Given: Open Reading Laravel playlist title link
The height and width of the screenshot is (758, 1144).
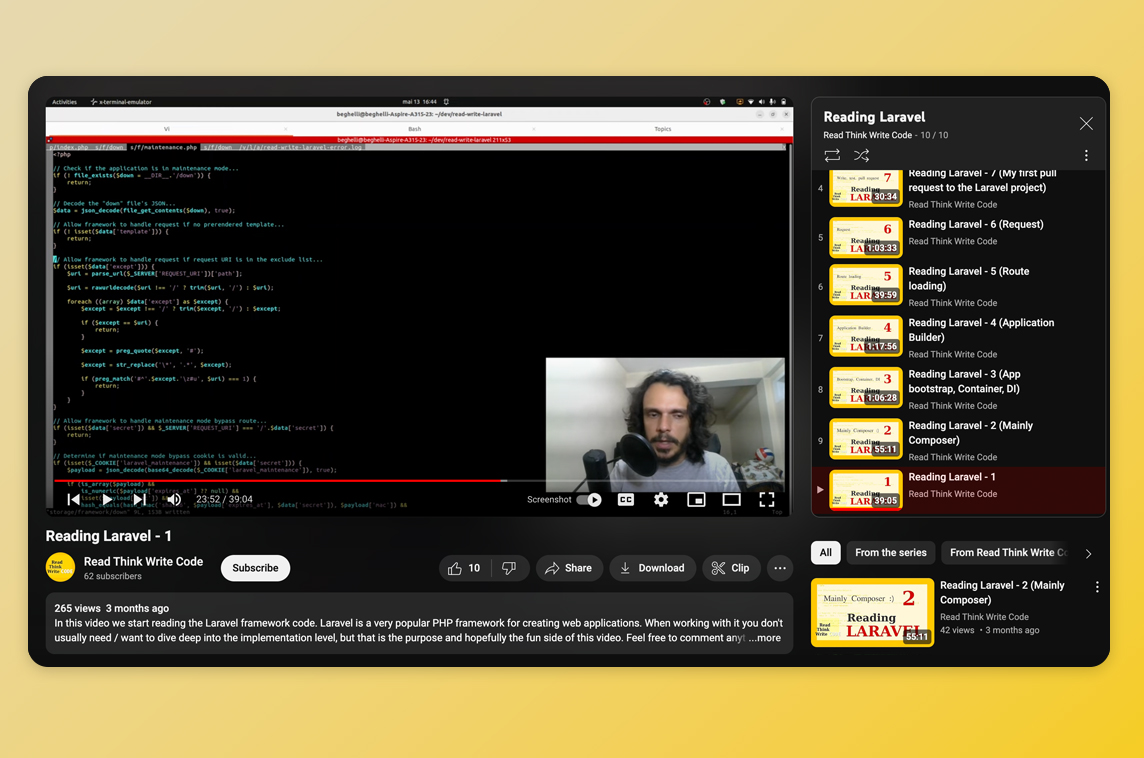Looking at the screenshot, I should point(874,117).
